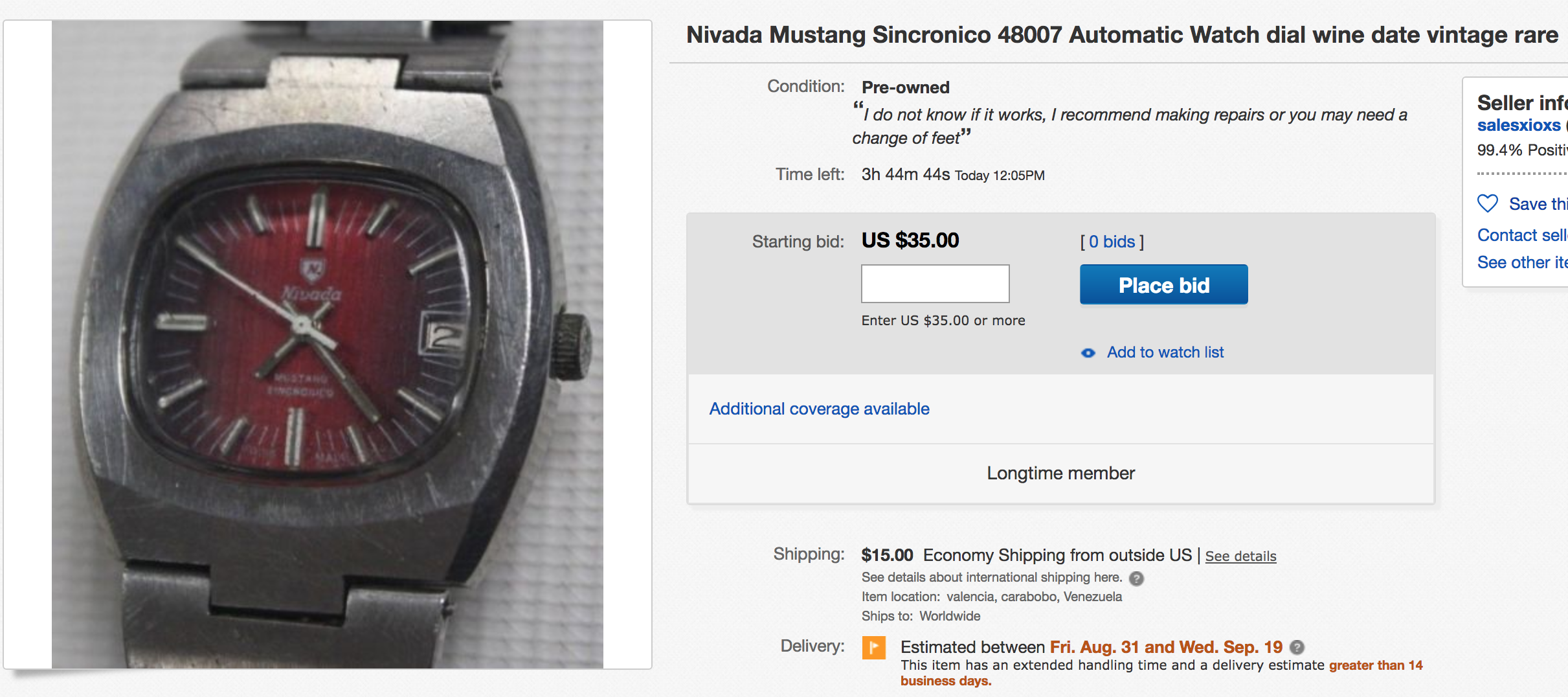Click See other items link
Screen dimensions: 1568x697
coord(1521,262)
